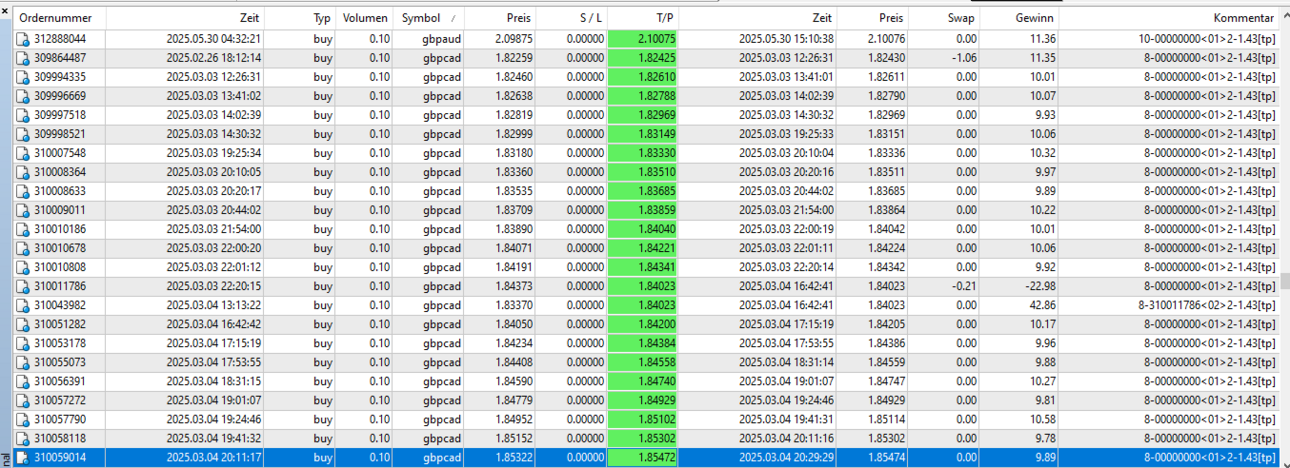Image resolution: width=1290 pixels, height=468 pixels.
Task: Sort by Gewinn column header
Action: pos(1018,18)
